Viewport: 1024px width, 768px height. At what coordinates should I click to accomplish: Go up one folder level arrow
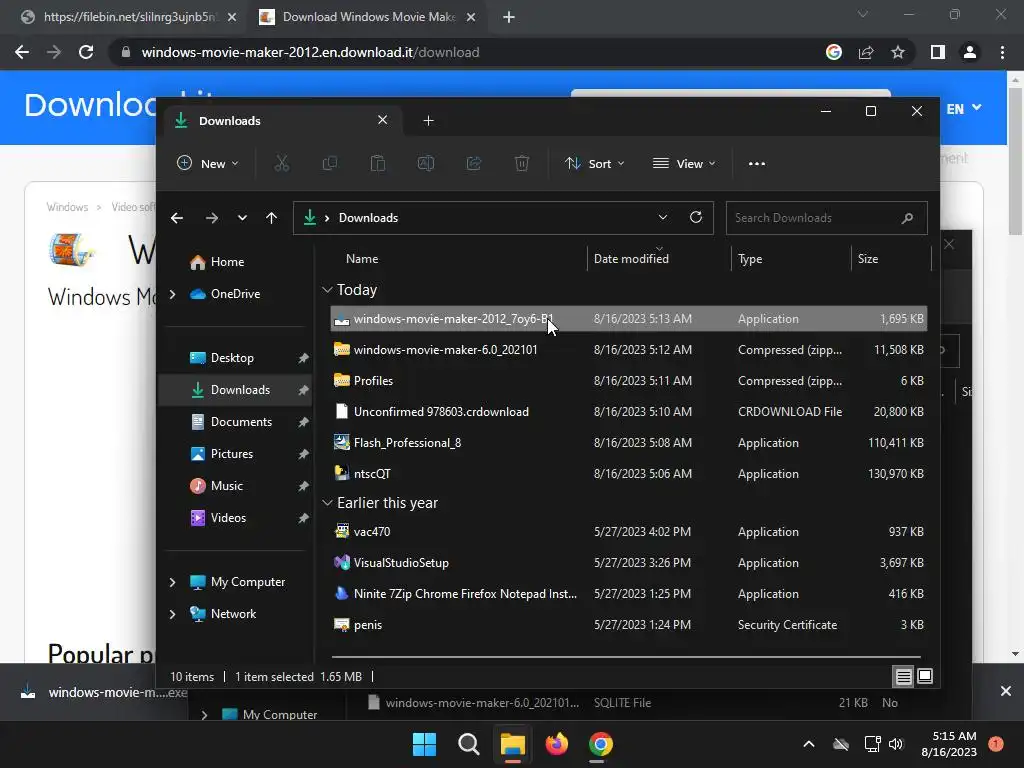[x=272, y=217]
